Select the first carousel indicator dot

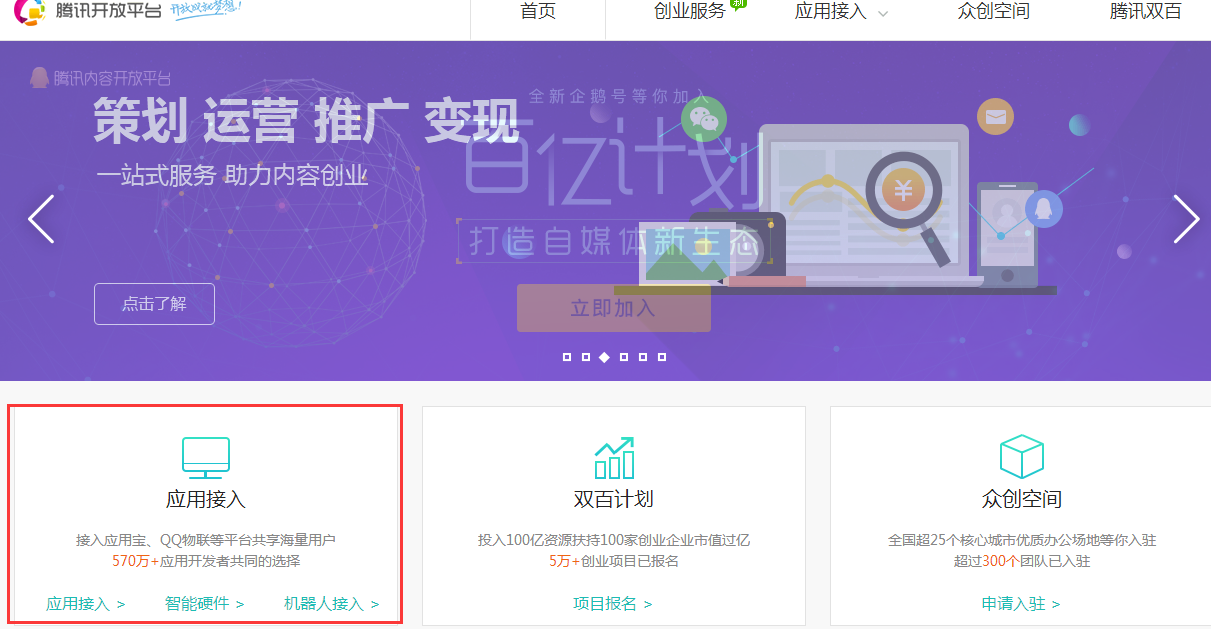tap(567, 357)
